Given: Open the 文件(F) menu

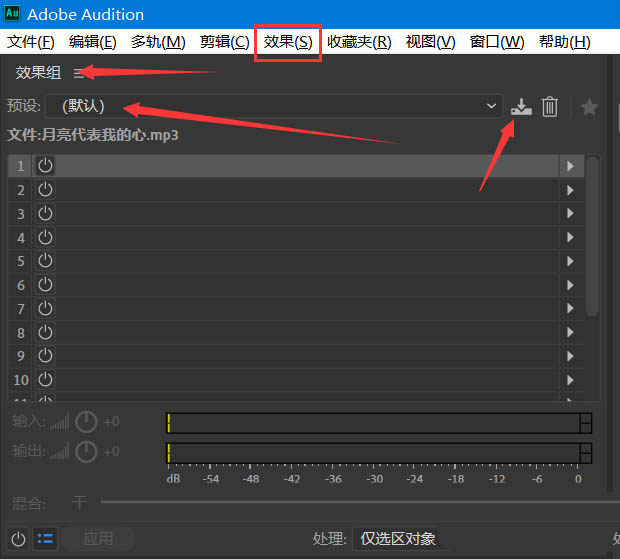Looking at the screenshot, I should (x=31, y=42).
